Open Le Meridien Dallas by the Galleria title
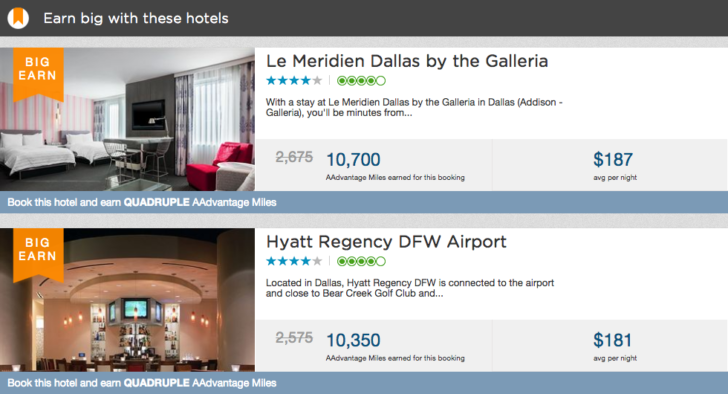Screen dimensions: 728x394 407,61
